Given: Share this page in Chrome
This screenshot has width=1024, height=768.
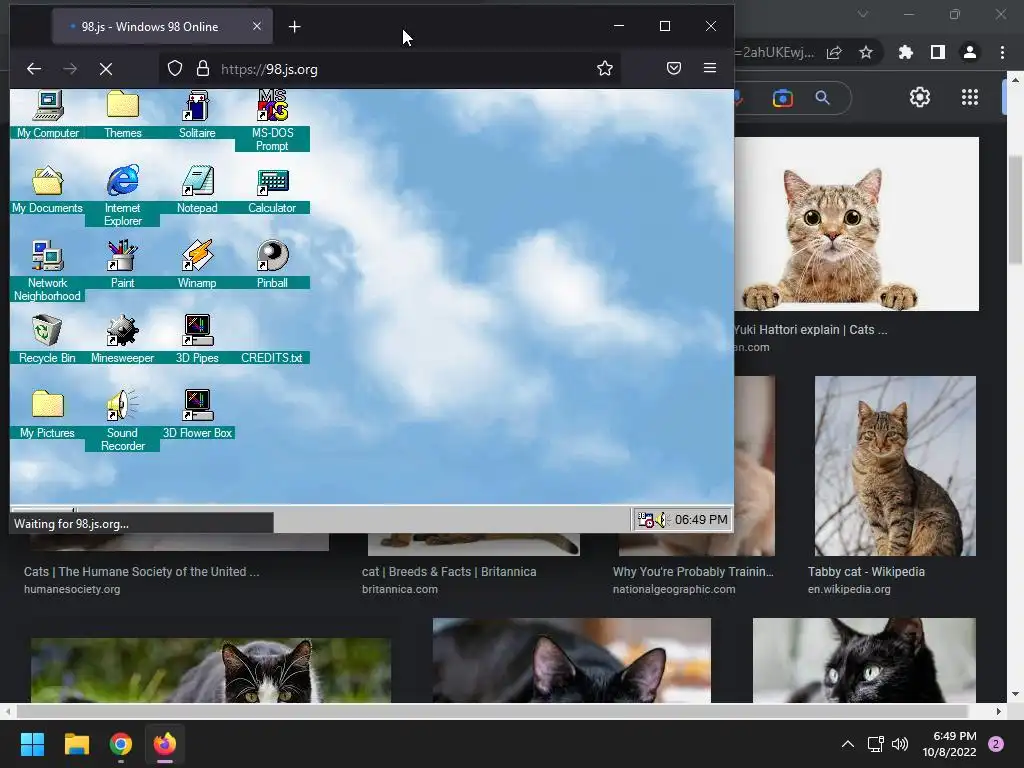Looking at the screenshot, I should pos(835,52).
